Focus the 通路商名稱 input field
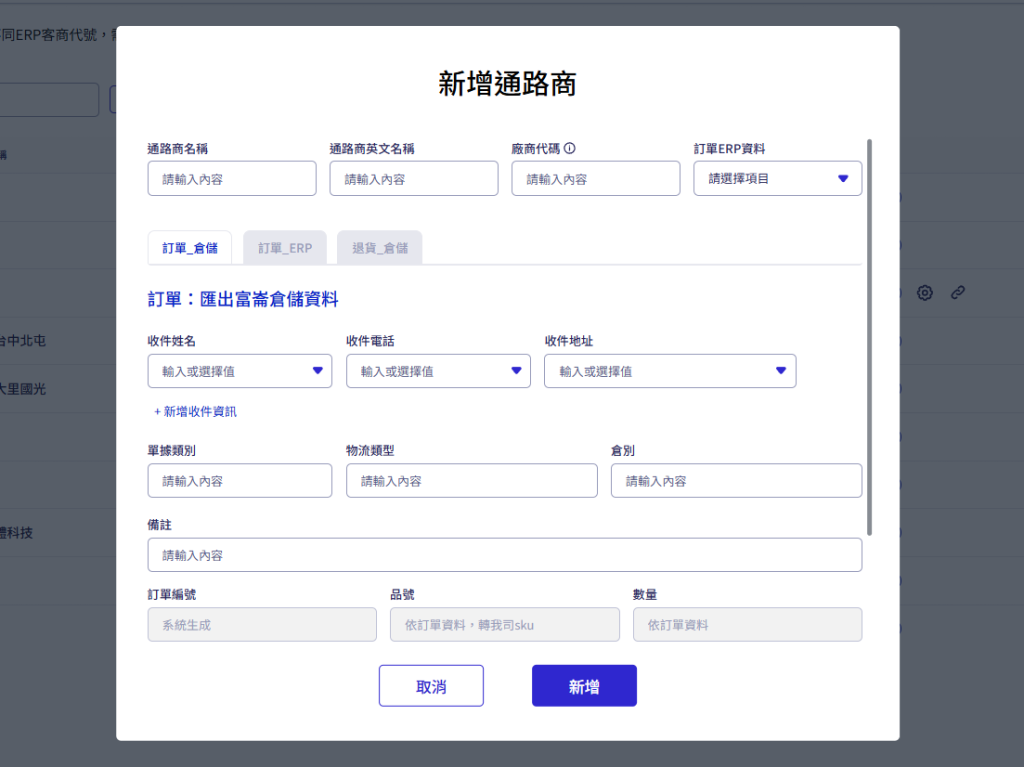Viewport: 1024px width, 767px height. (x=231, y=179)
